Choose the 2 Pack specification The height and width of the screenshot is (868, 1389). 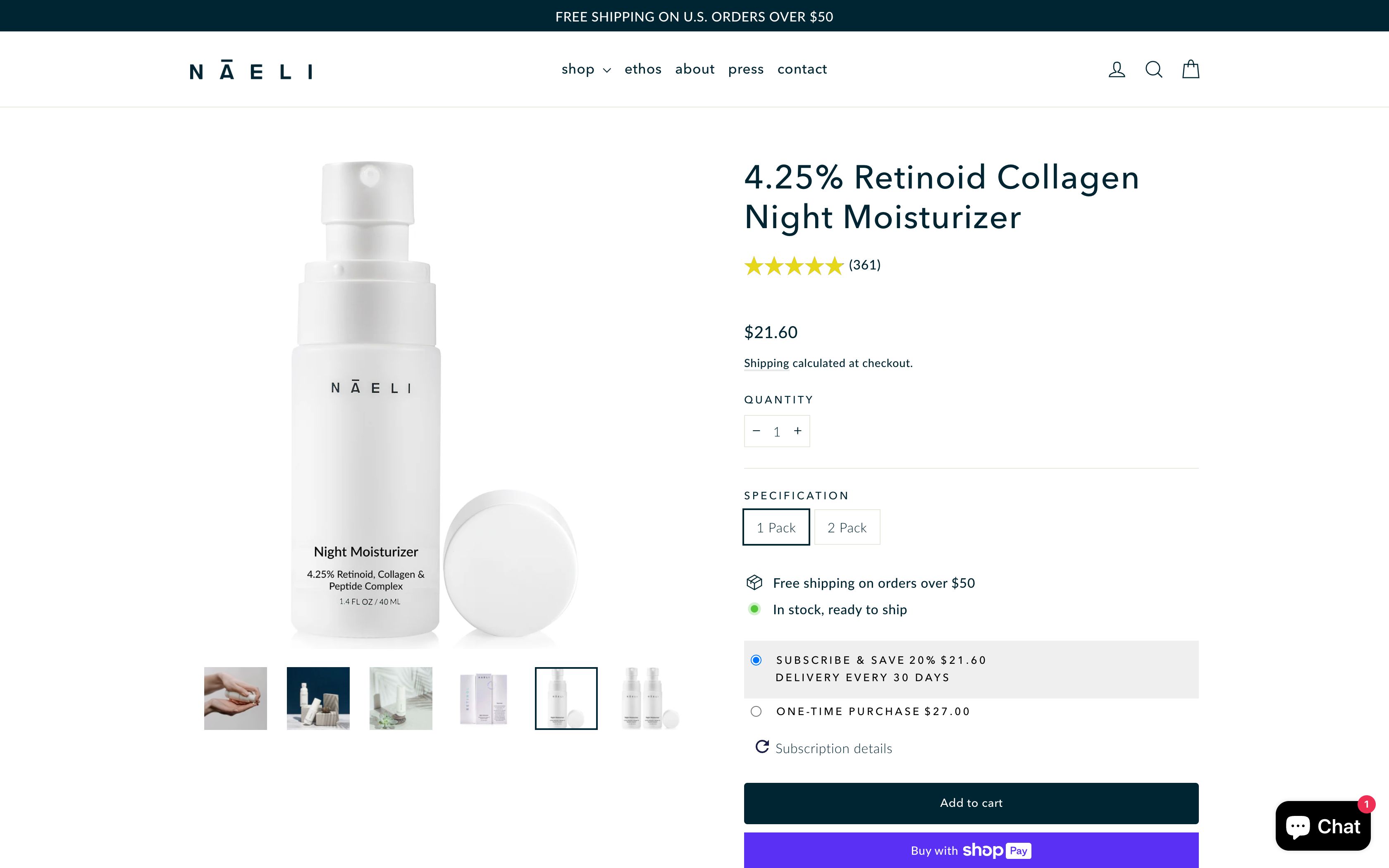point(847,527)
